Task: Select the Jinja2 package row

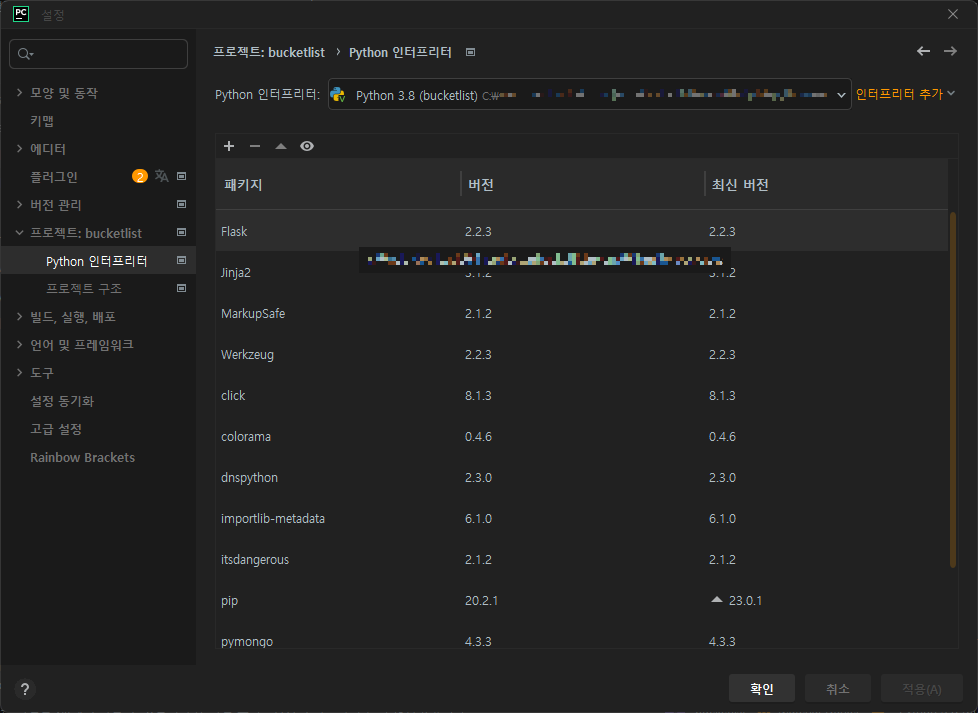Action: [581, 273]
